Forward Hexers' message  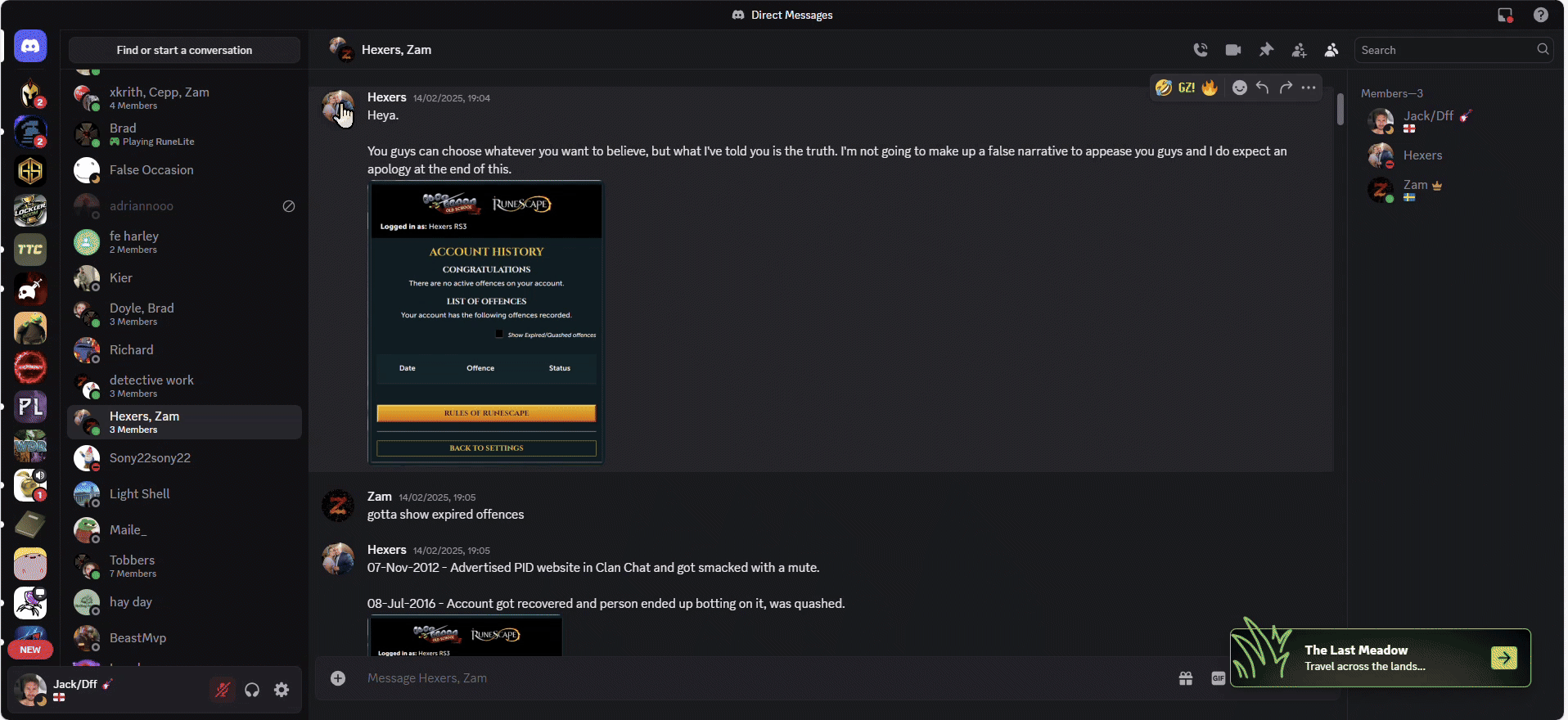(1286, 88)
